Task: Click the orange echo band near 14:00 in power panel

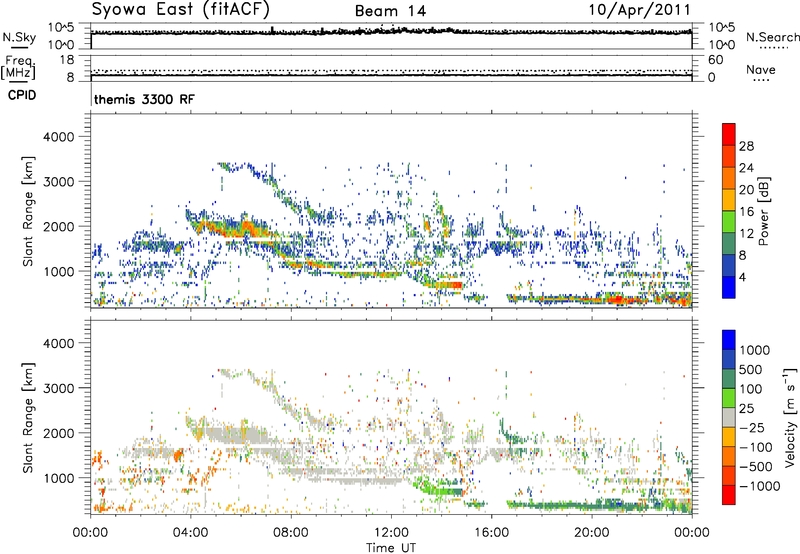Action: [x=447, y=285]
